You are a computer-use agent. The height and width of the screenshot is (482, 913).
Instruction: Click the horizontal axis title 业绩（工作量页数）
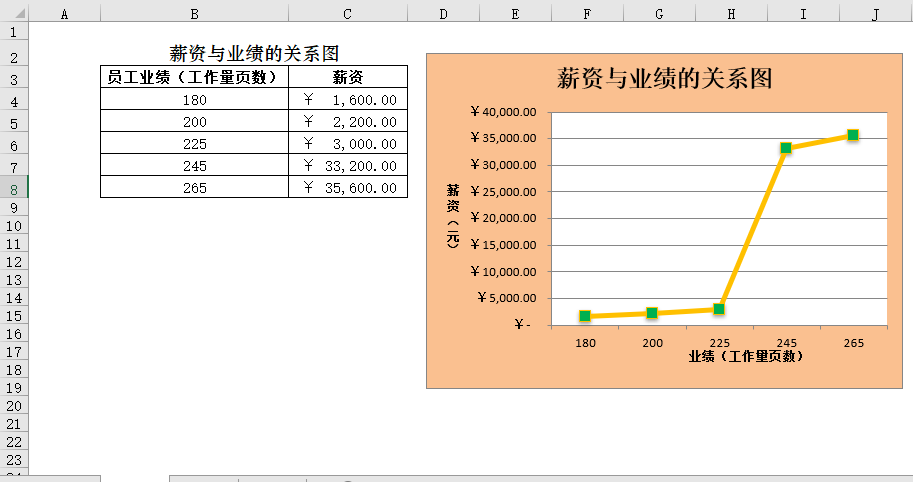tap(747, 356)
